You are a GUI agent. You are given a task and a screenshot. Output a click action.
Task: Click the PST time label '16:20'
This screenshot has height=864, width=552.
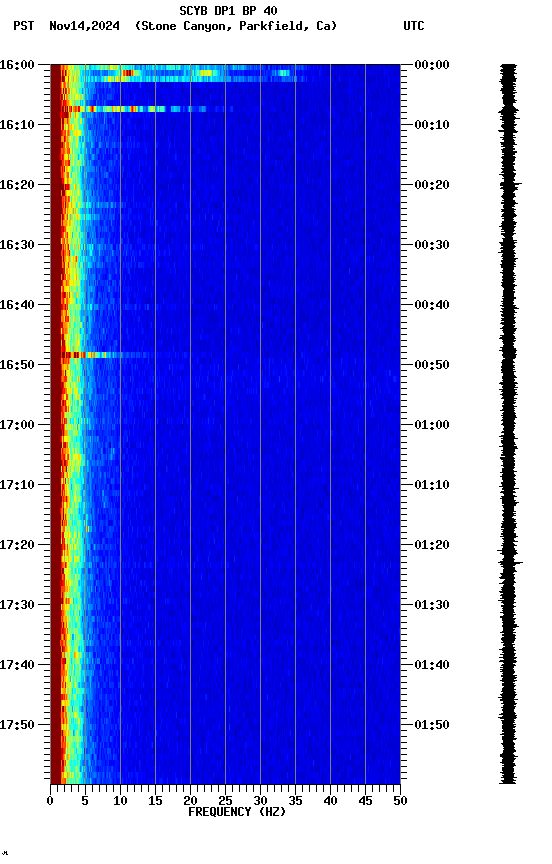(17, 185)
